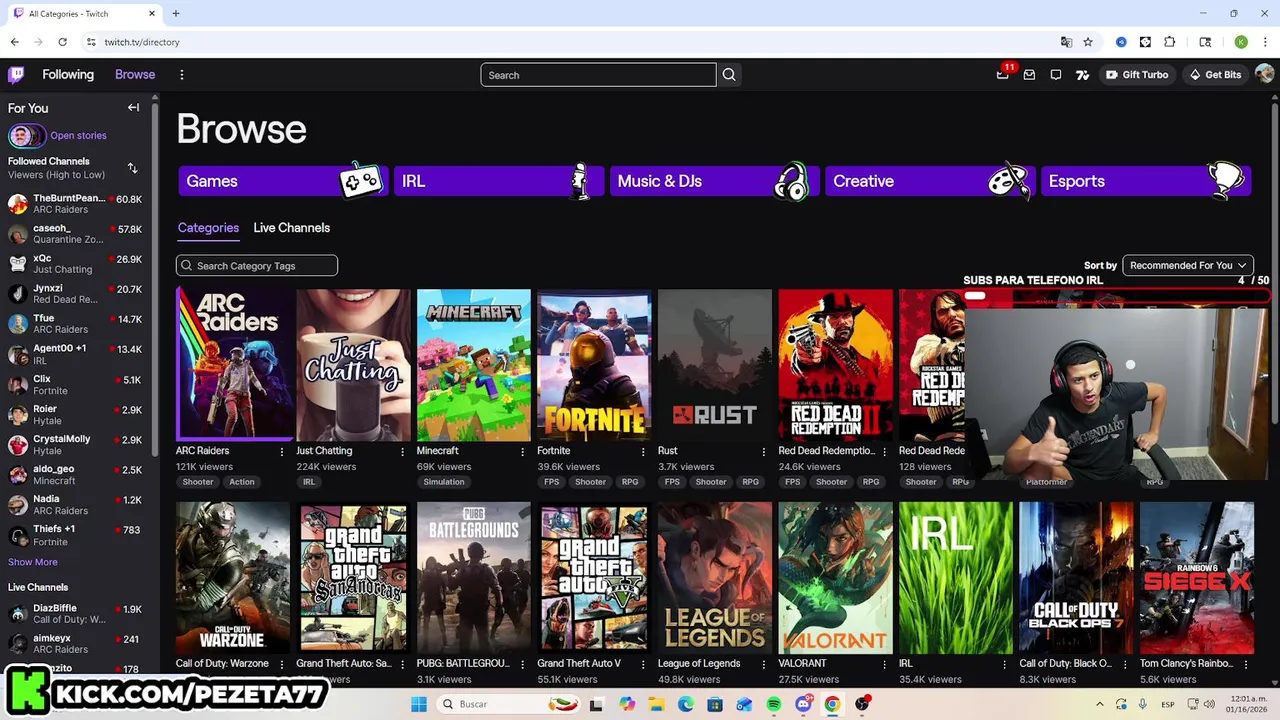Viewport: 1280px width, 720px height.
Task: Open File Explorer from the taskbar
Action: pyautogui.click(x=656, y=704)
